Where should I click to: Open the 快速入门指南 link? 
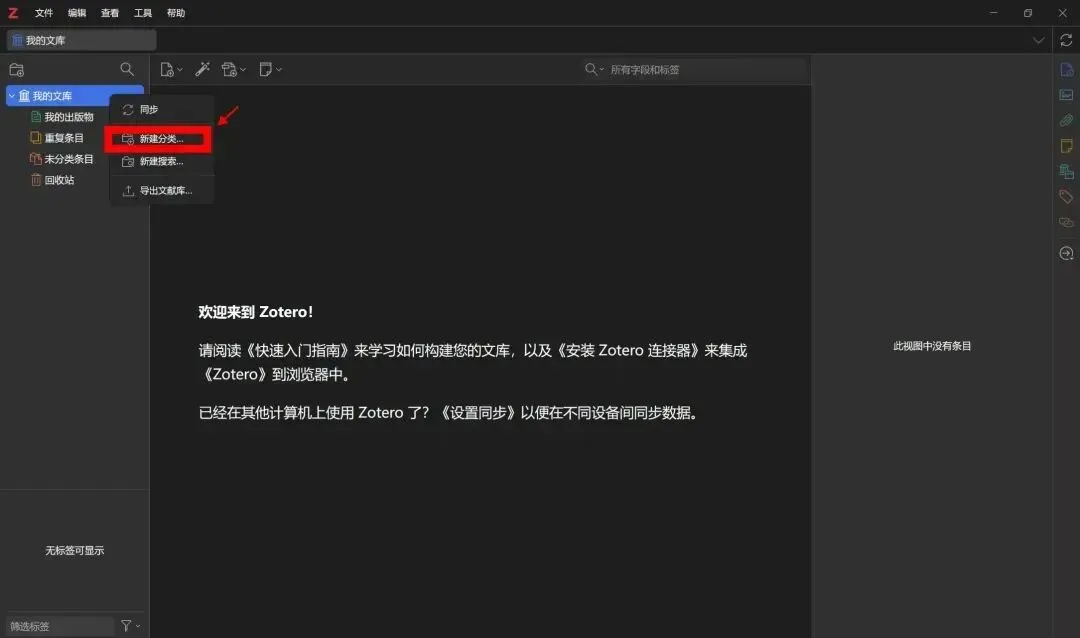point(298,351)
